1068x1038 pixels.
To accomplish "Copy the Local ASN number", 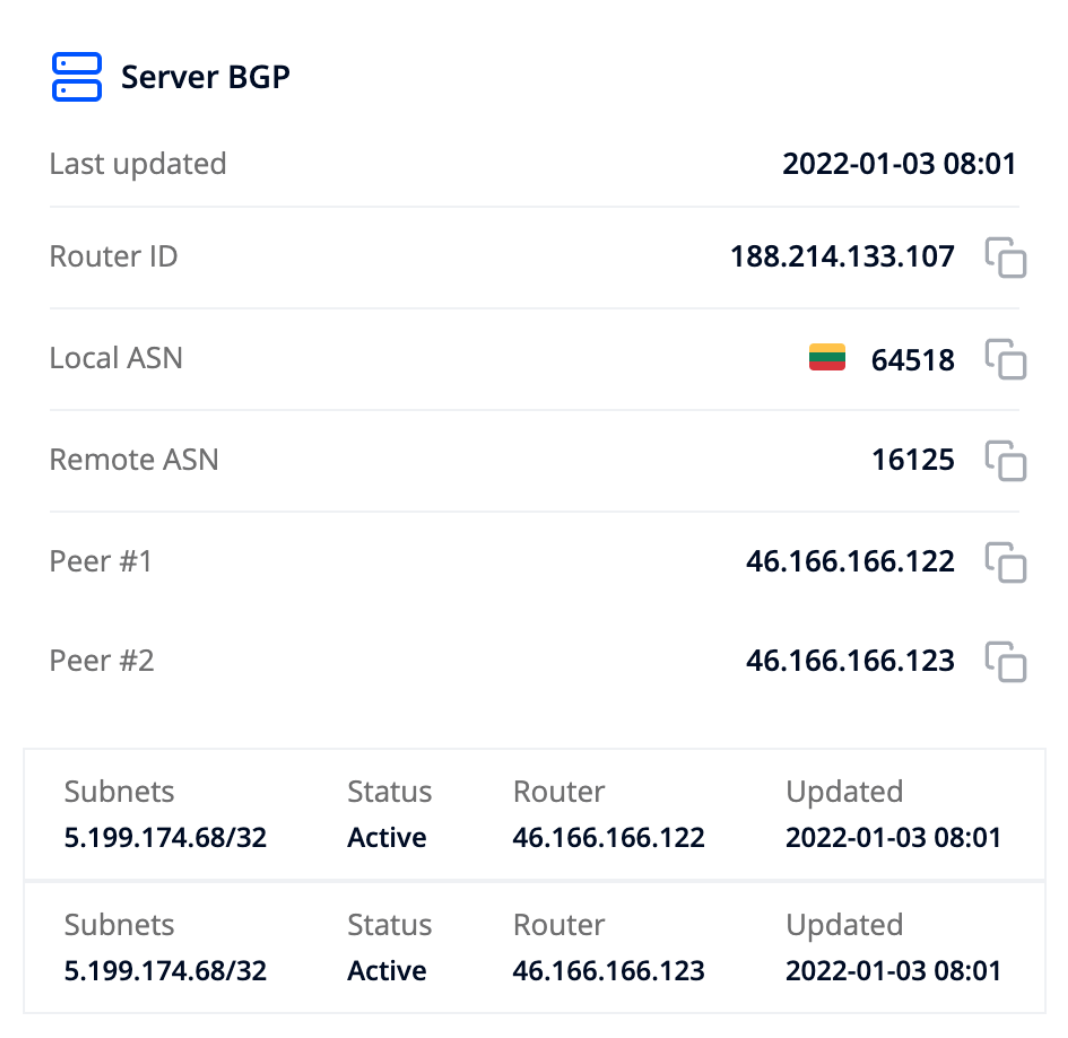I will coord(1006,359).
